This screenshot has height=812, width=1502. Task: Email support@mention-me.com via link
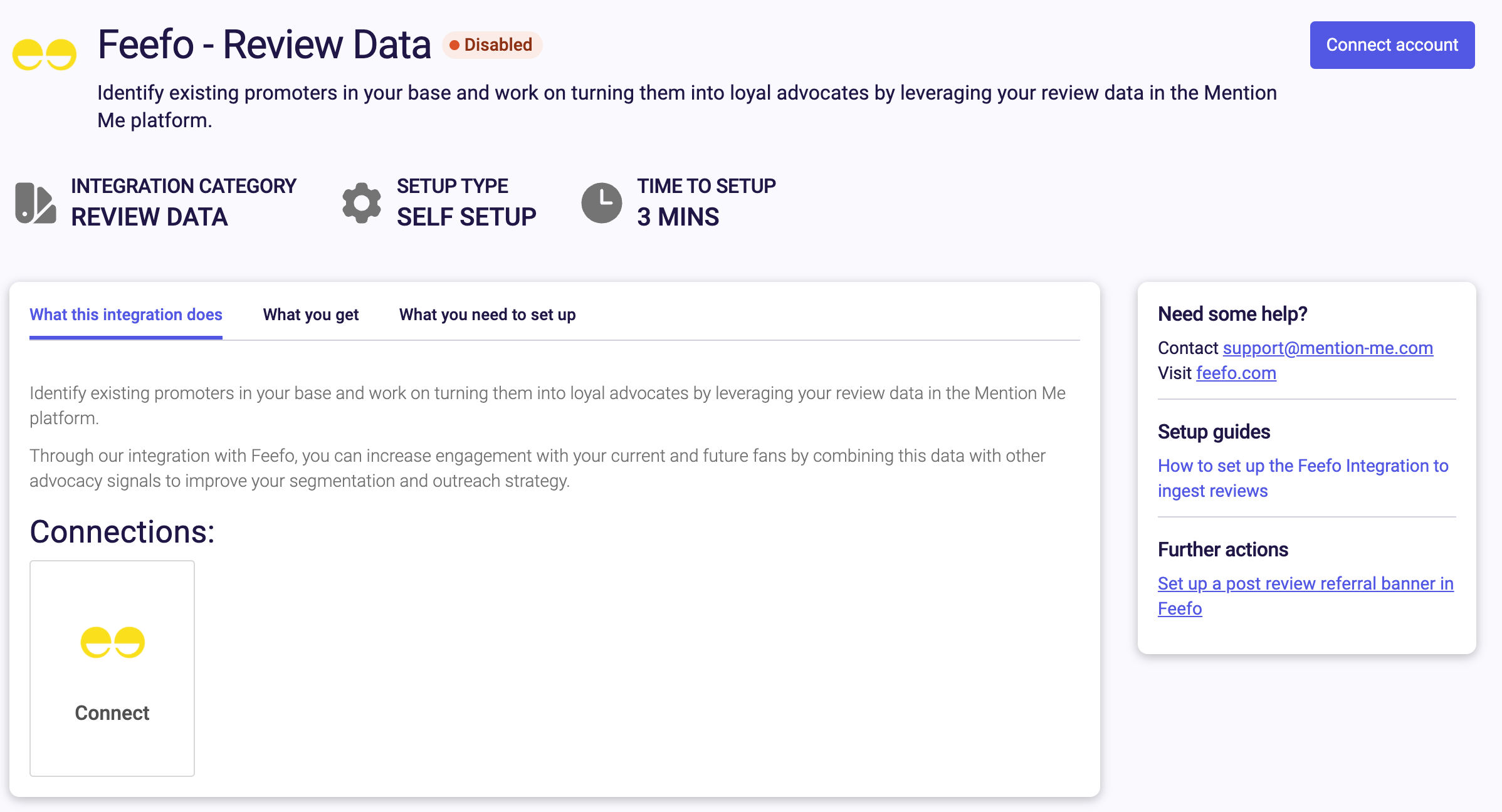coord(1328,348)
